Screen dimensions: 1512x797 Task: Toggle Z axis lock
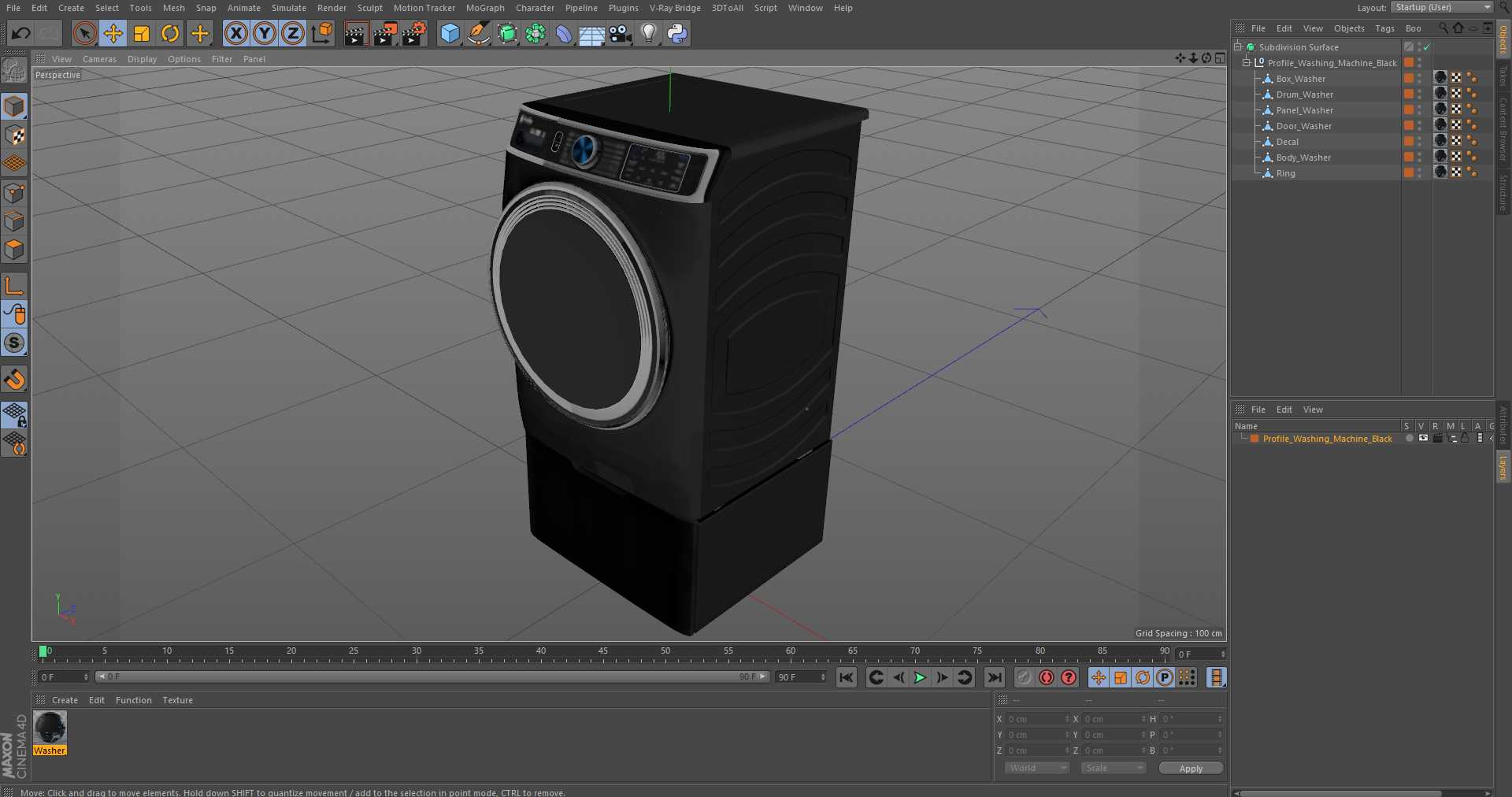tap(293, 33)
